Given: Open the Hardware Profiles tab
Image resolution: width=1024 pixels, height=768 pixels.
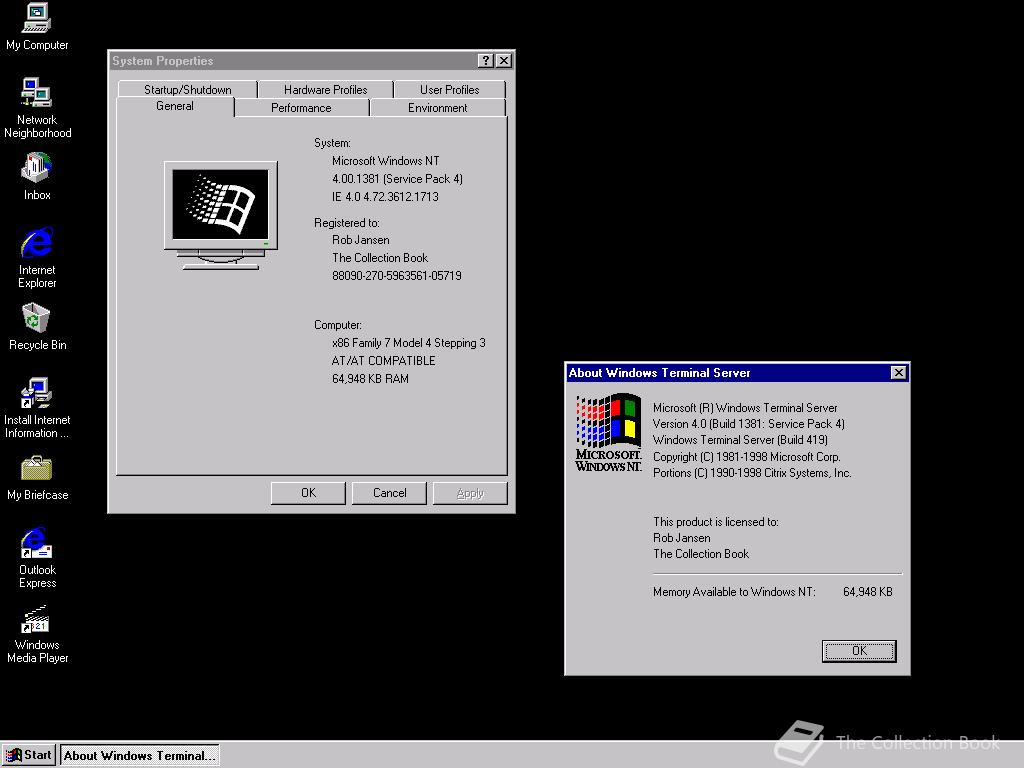Looking at the screenshot, I should [x=325, y=89].
